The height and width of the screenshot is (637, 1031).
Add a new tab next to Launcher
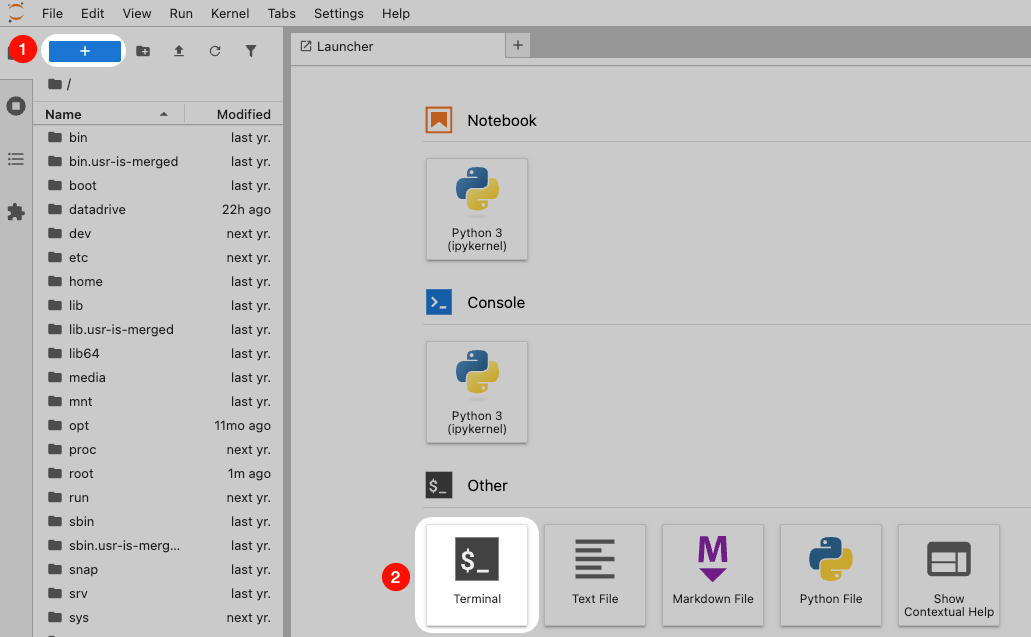518,45
